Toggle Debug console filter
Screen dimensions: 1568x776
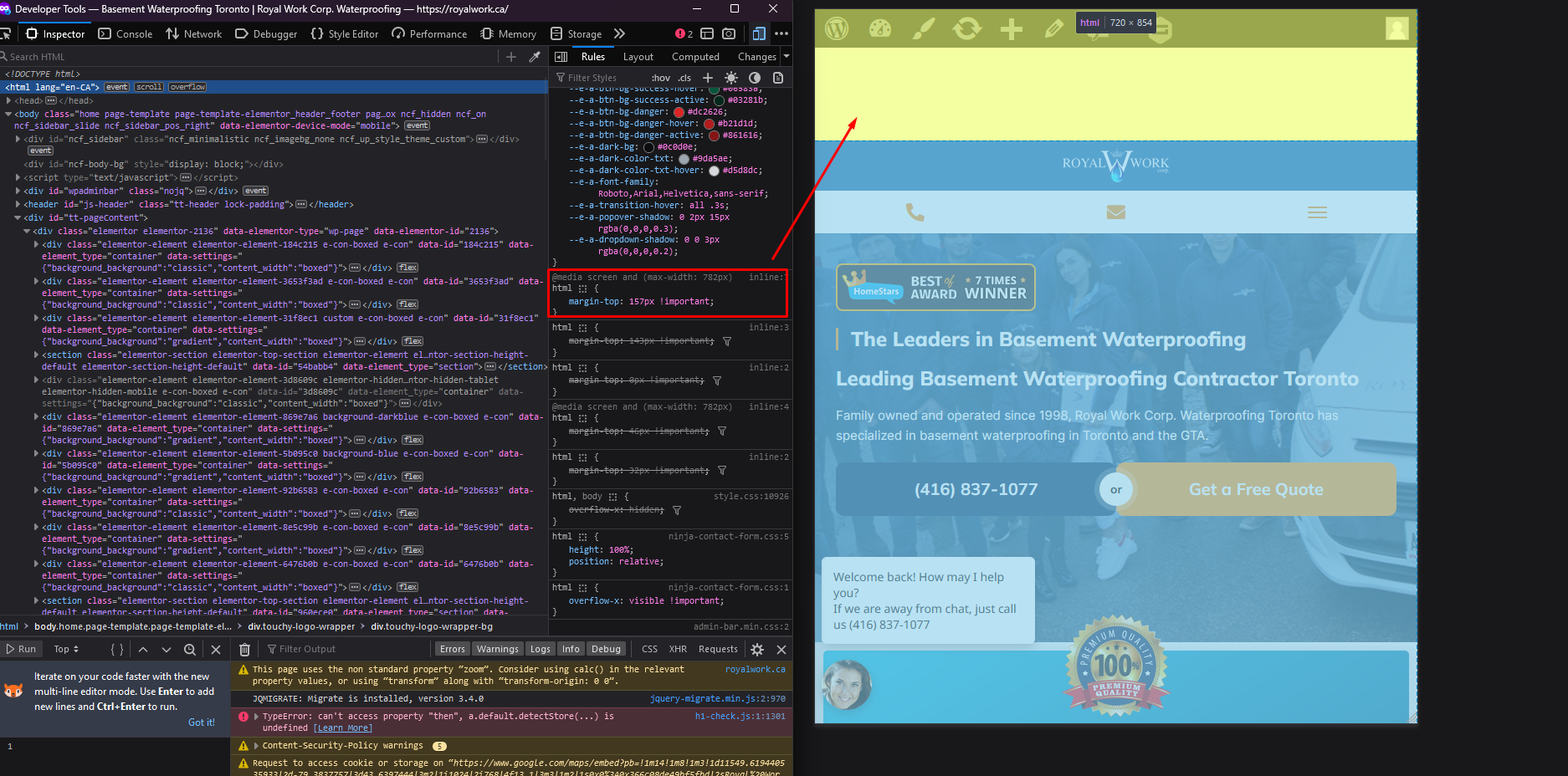click(x=607, y=649)
